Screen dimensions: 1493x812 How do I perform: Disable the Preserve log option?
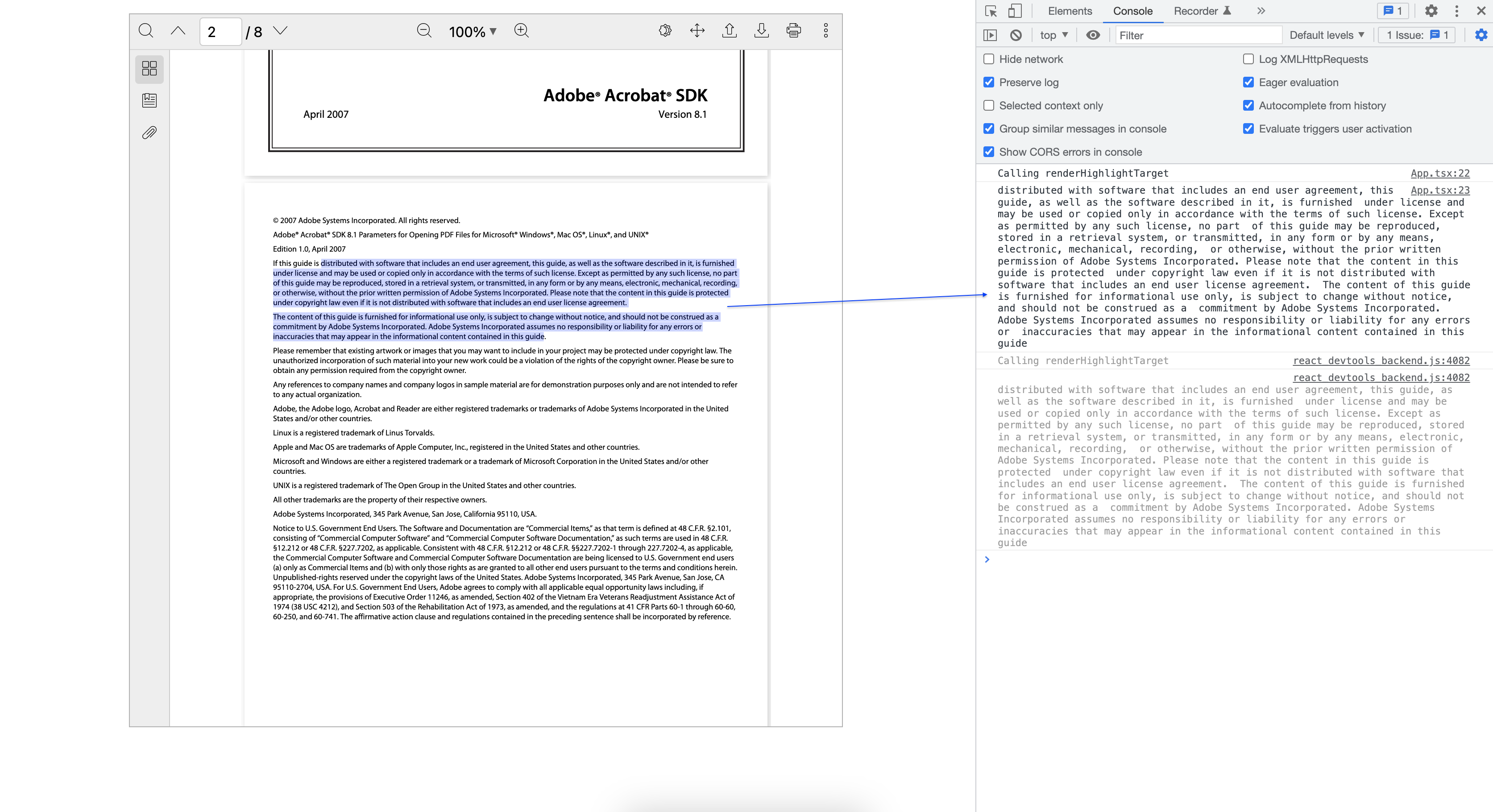[989, 82]
